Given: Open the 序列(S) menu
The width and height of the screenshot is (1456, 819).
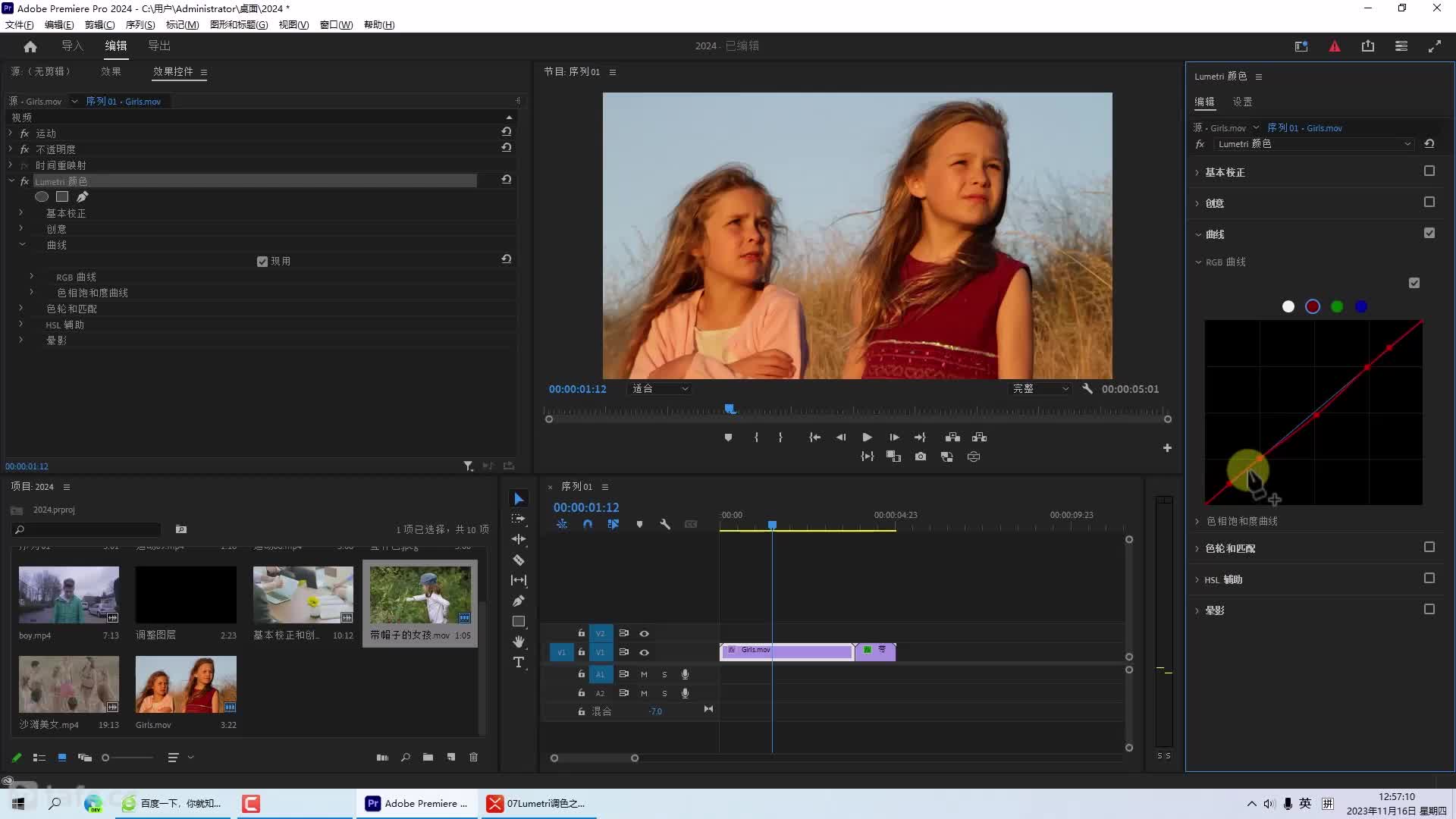Looking at the screenshot, I should coord(140,25).
